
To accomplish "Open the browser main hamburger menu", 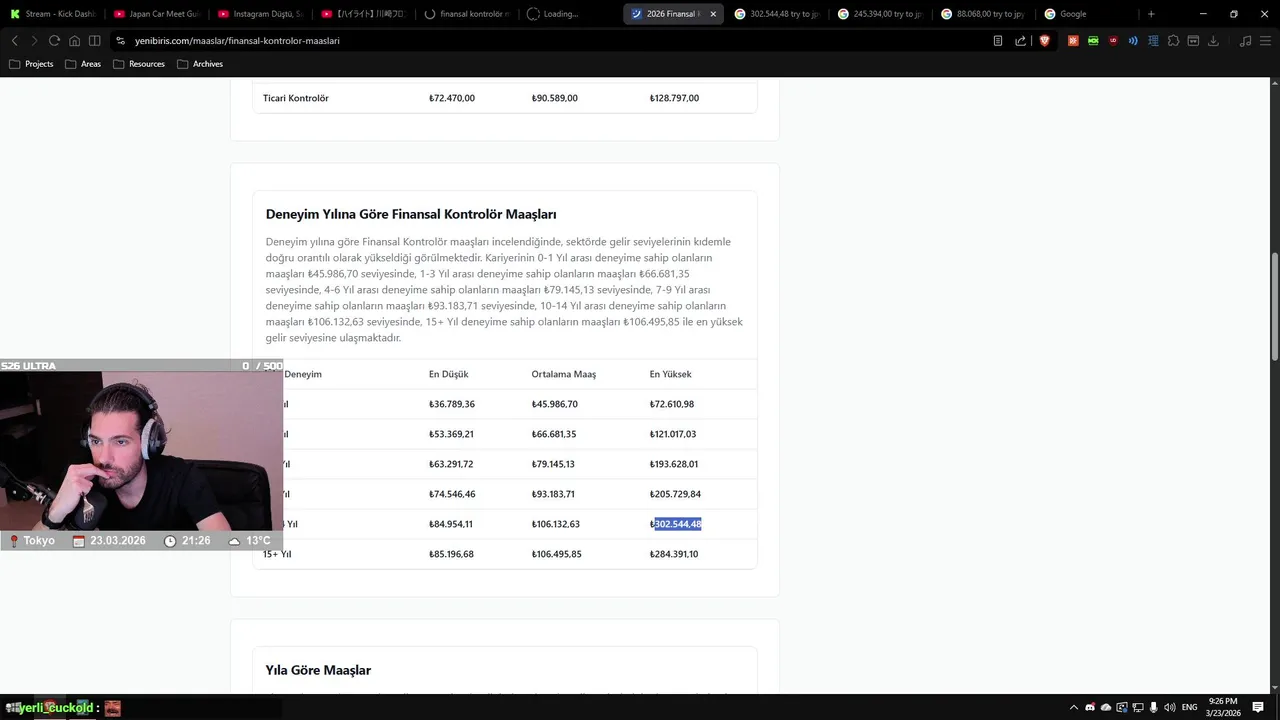I will (1265, 41).
